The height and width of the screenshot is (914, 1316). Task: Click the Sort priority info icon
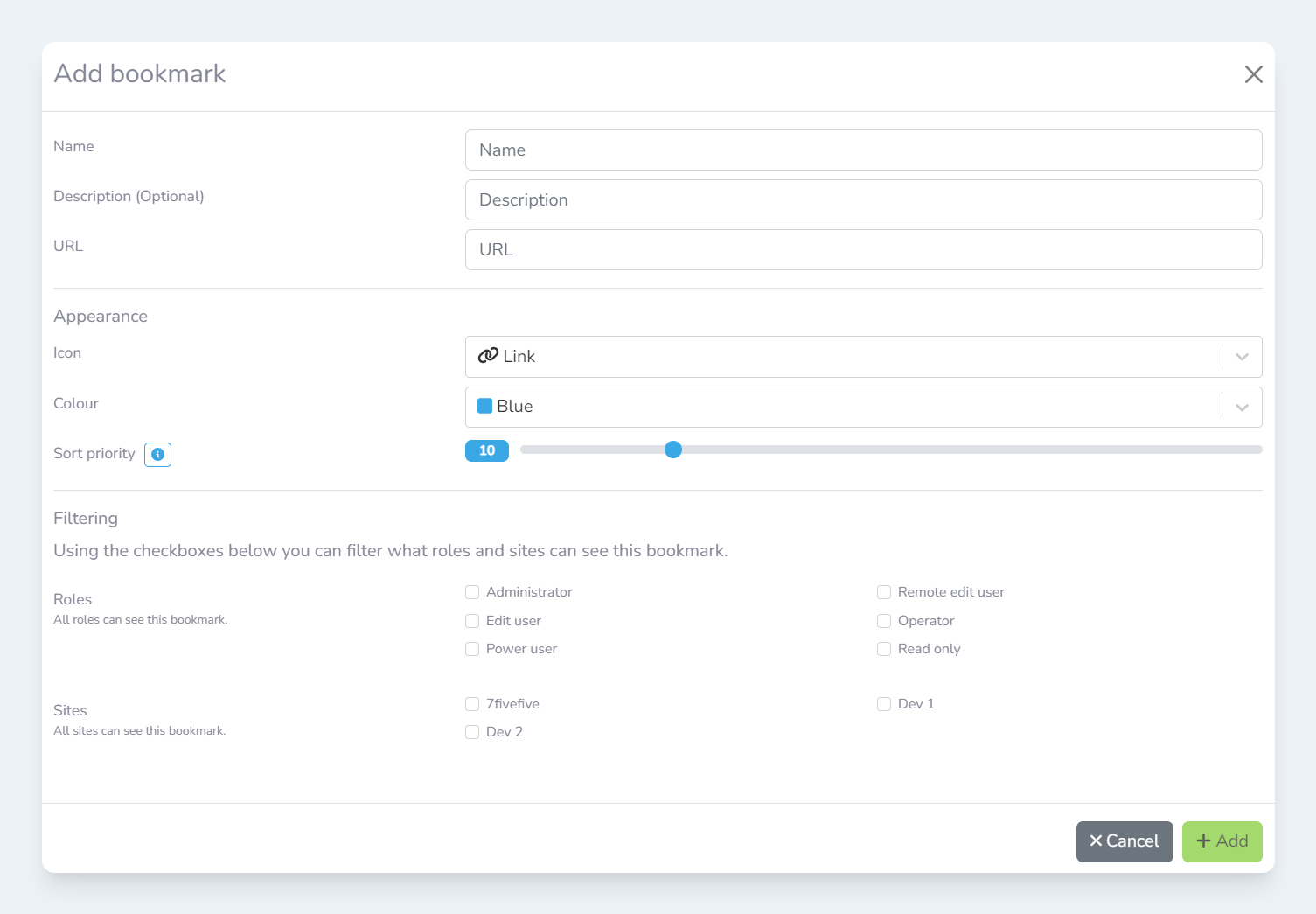click(157, 455)
